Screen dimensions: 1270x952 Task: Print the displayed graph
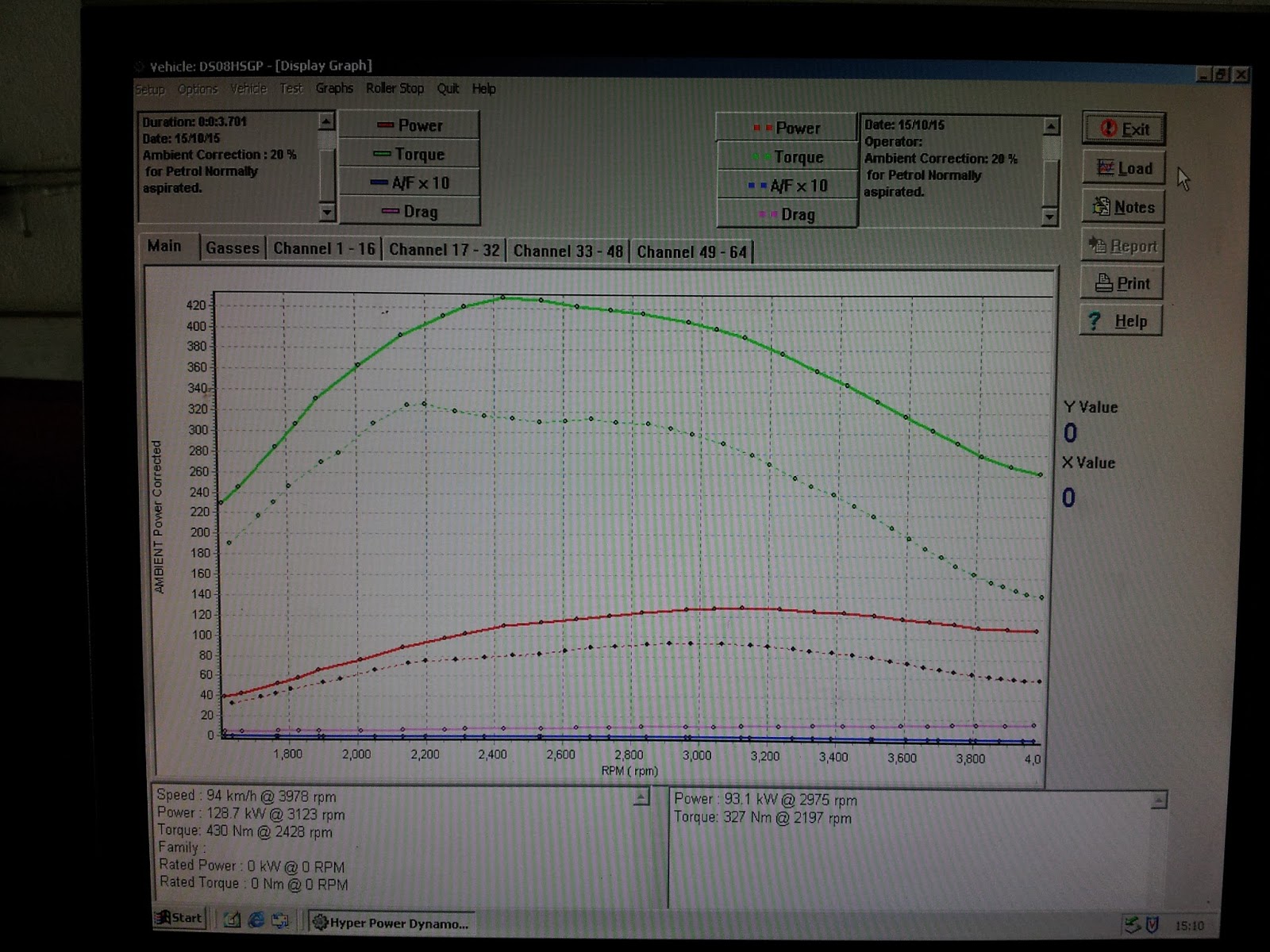click(x=1122, y=283)
